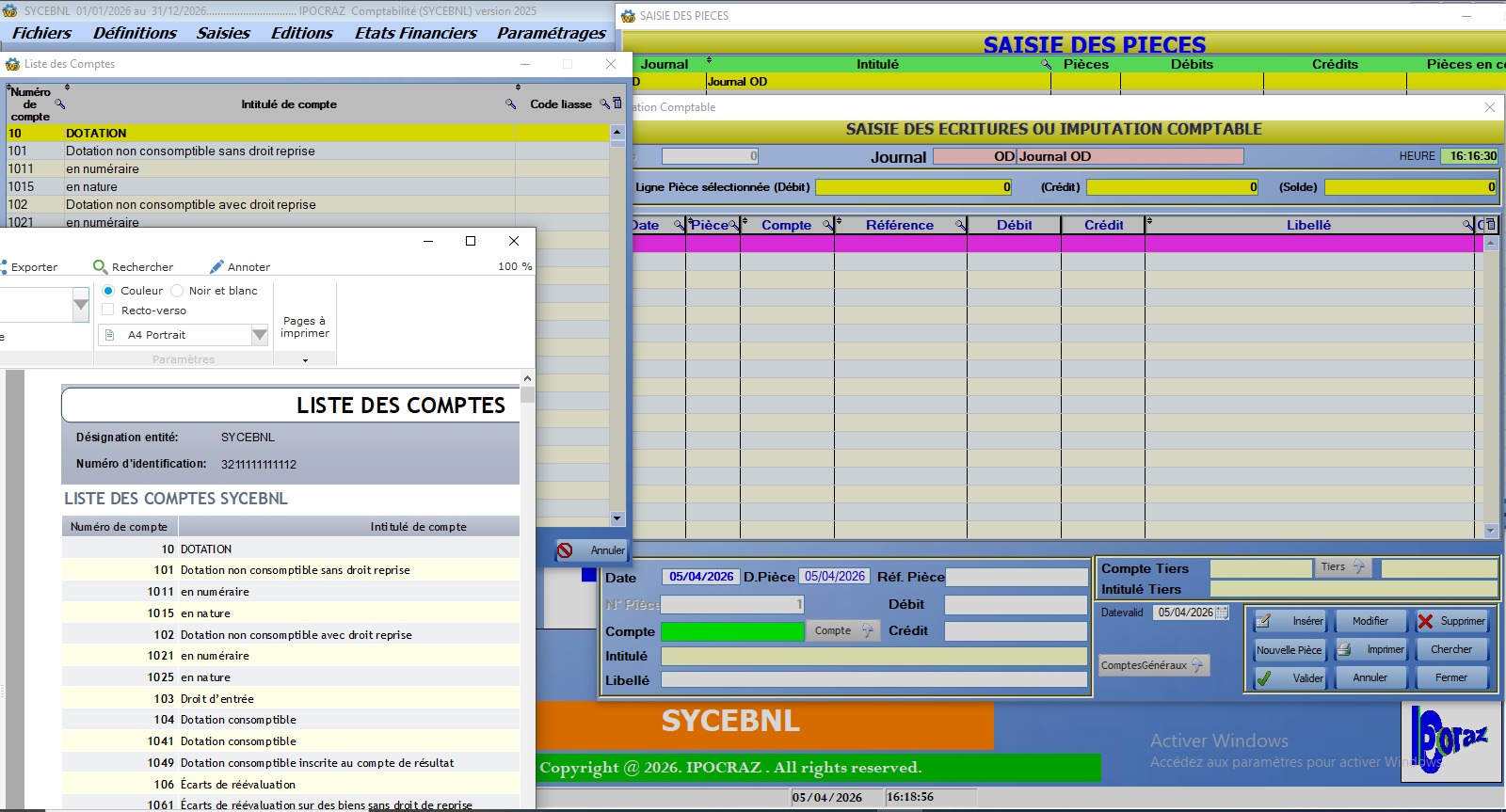Open the Etats Financiers menu
The image size is (1506, 812).
[x=415, y=33]
